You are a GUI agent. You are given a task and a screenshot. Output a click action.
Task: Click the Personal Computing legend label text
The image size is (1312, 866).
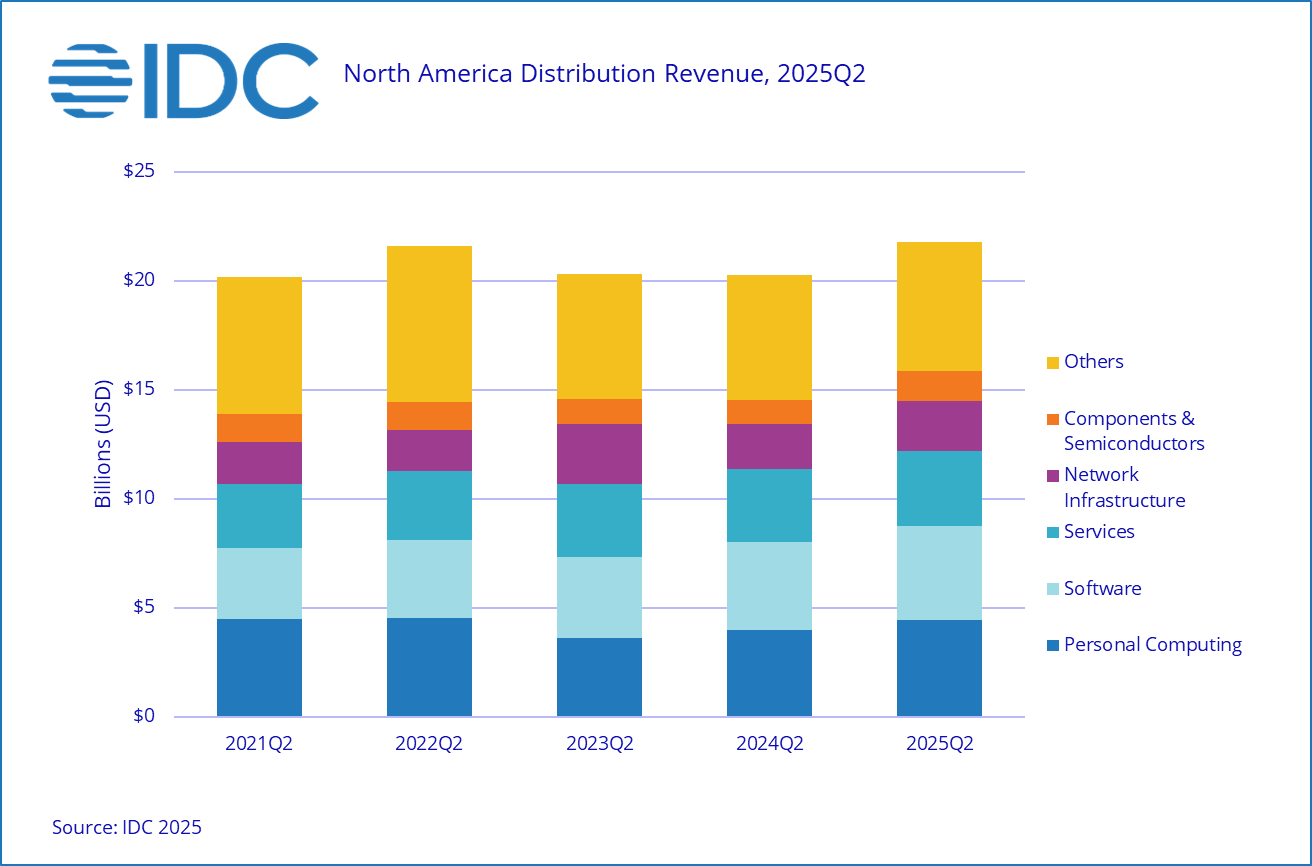(1152, 645)
